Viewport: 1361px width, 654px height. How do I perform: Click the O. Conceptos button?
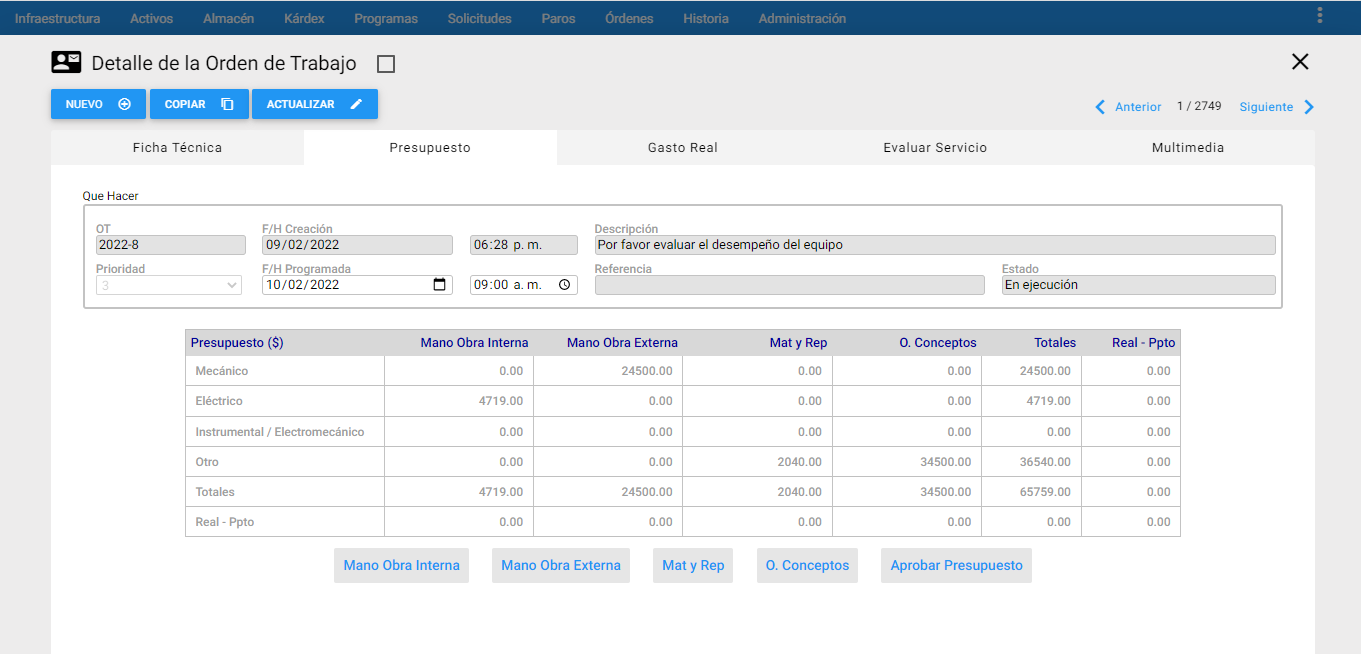[807, 565]
